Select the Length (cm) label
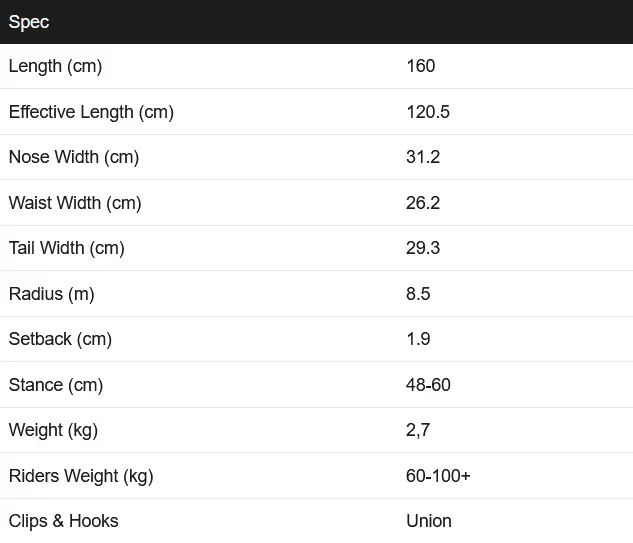This screenshot has width=633, height=543. 55,66
